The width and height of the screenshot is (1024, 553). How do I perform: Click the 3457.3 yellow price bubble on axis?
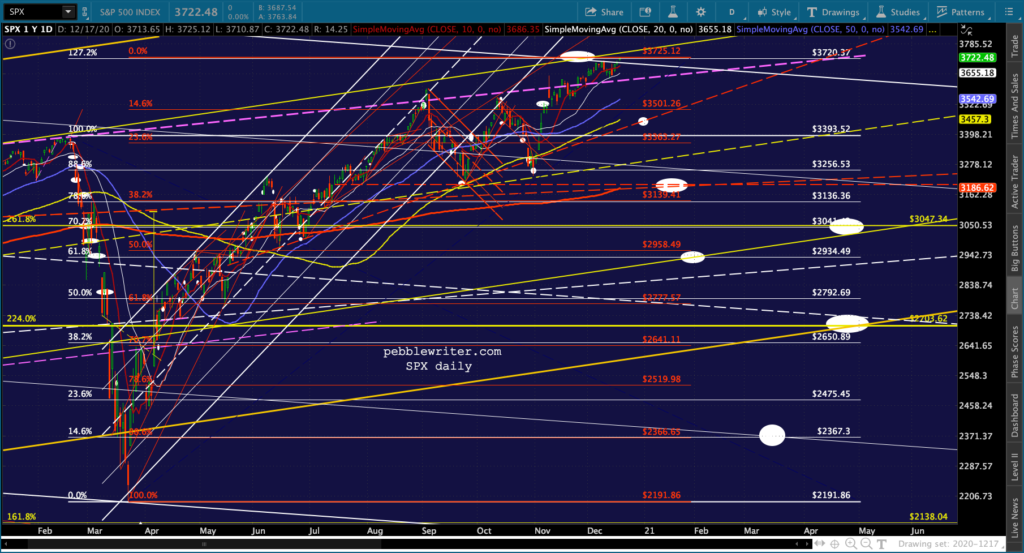(974, 119)
